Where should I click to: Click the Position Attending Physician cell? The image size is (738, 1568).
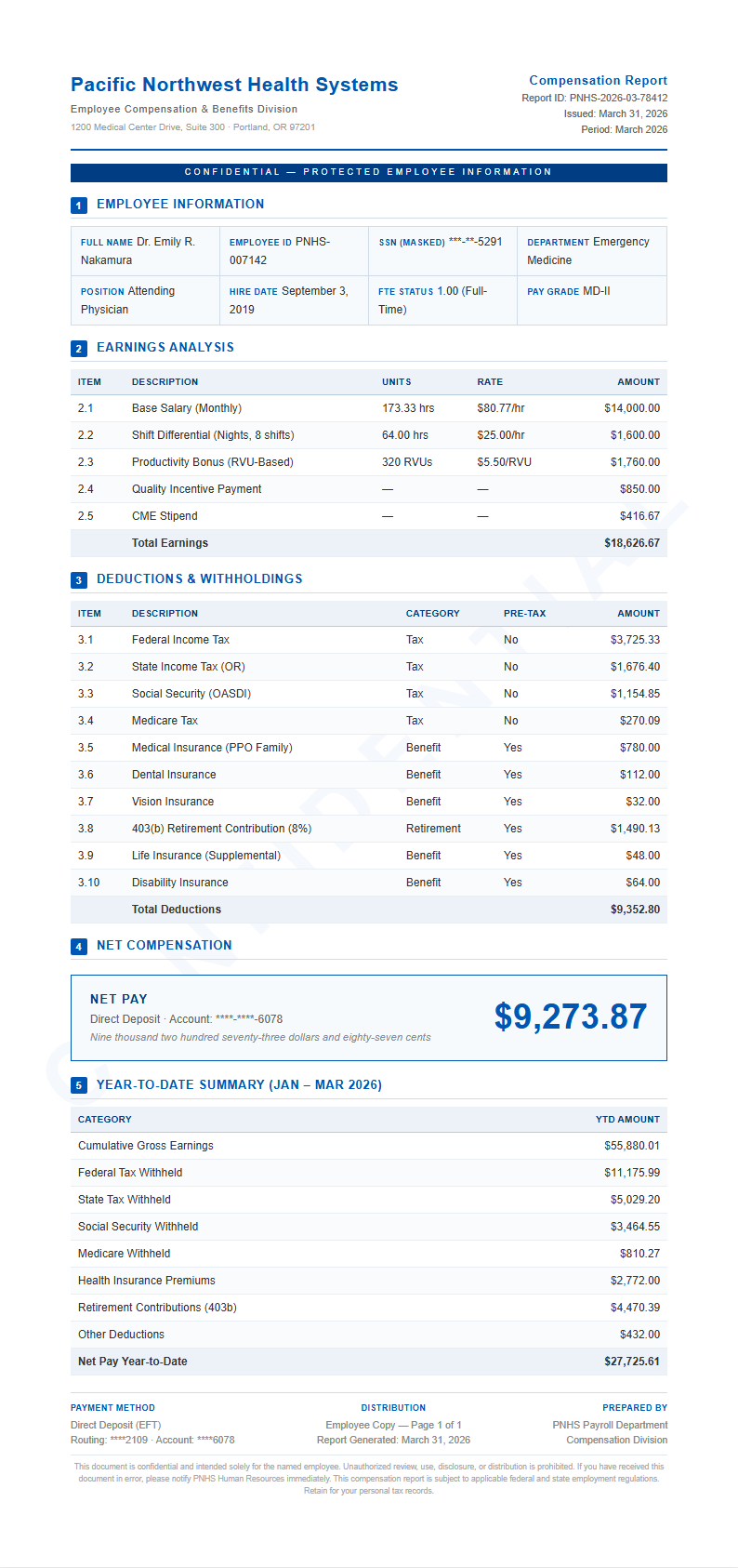coord(145,300)
